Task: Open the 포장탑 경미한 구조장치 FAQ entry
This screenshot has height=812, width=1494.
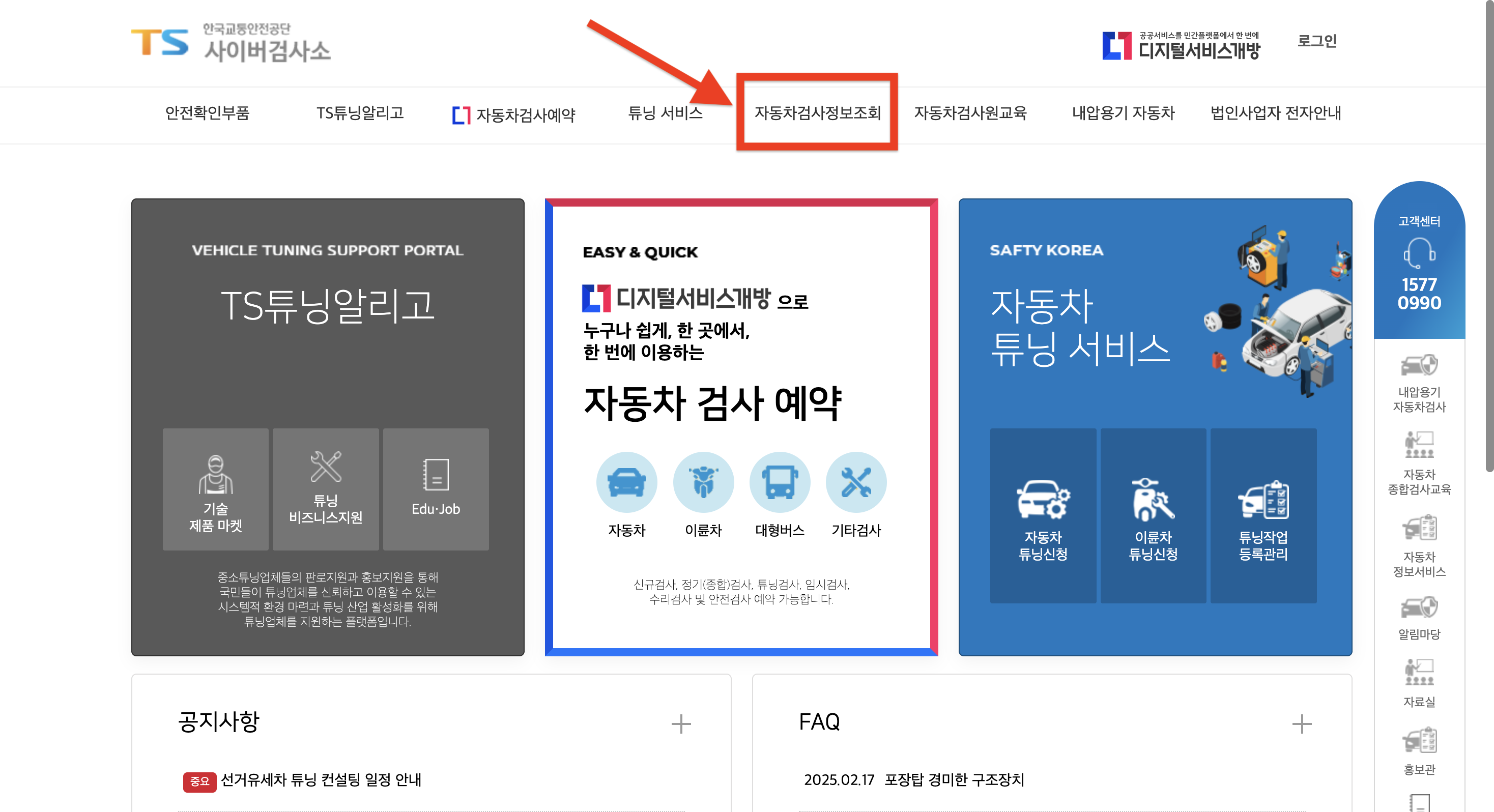Action: (x=954, y=780)
